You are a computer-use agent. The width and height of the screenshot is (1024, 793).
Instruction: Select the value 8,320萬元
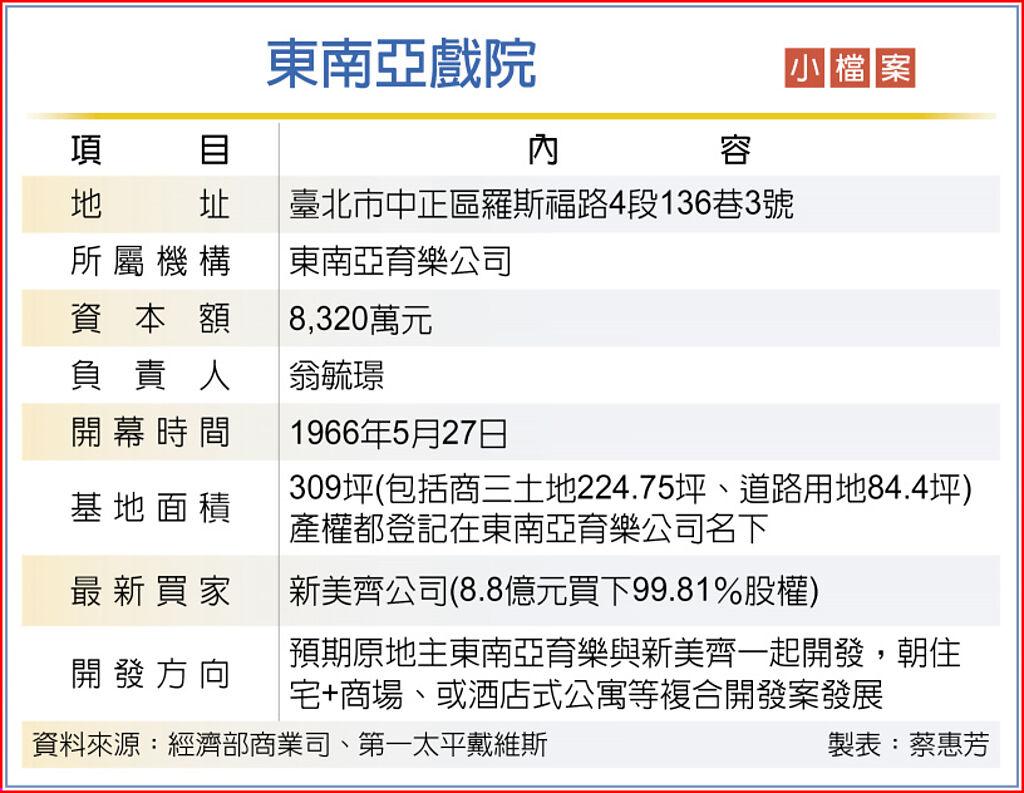pyautogui.click(x=360, y=319)
